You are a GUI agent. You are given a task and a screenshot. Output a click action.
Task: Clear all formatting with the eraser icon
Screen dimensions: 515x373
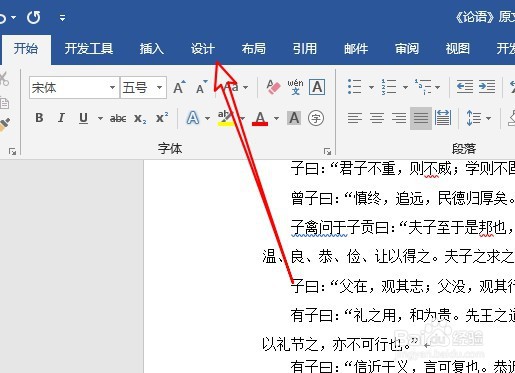(273, 87)
